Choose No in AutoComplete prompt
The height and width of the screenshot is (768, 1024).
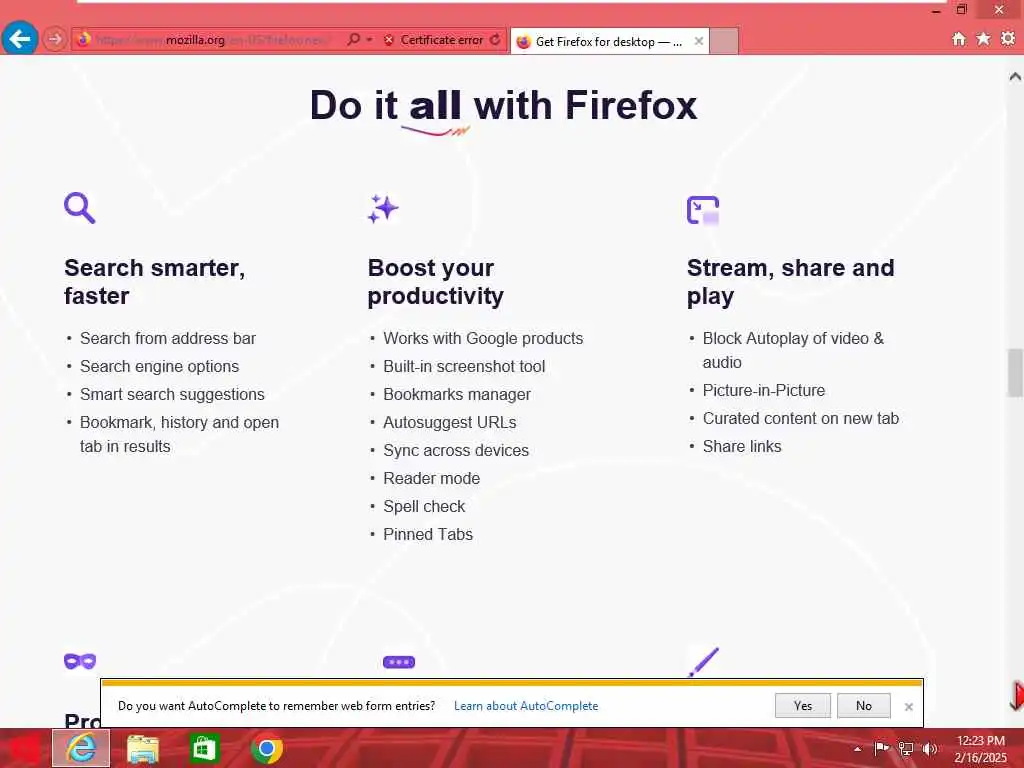click(x=863, y=706)
